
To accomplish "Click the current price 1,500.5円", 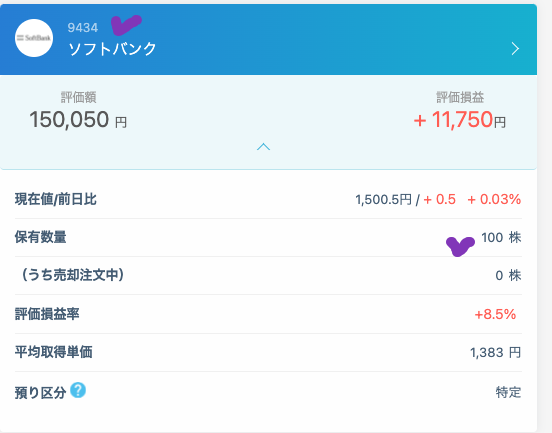I will coord(383,200).
